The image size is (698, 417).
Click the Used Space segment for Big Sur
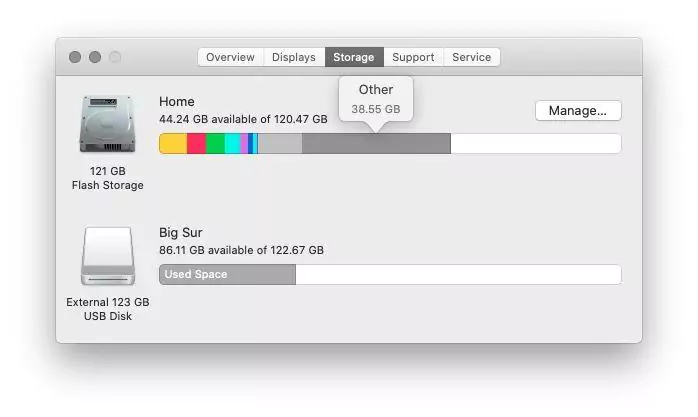[227, 275]
